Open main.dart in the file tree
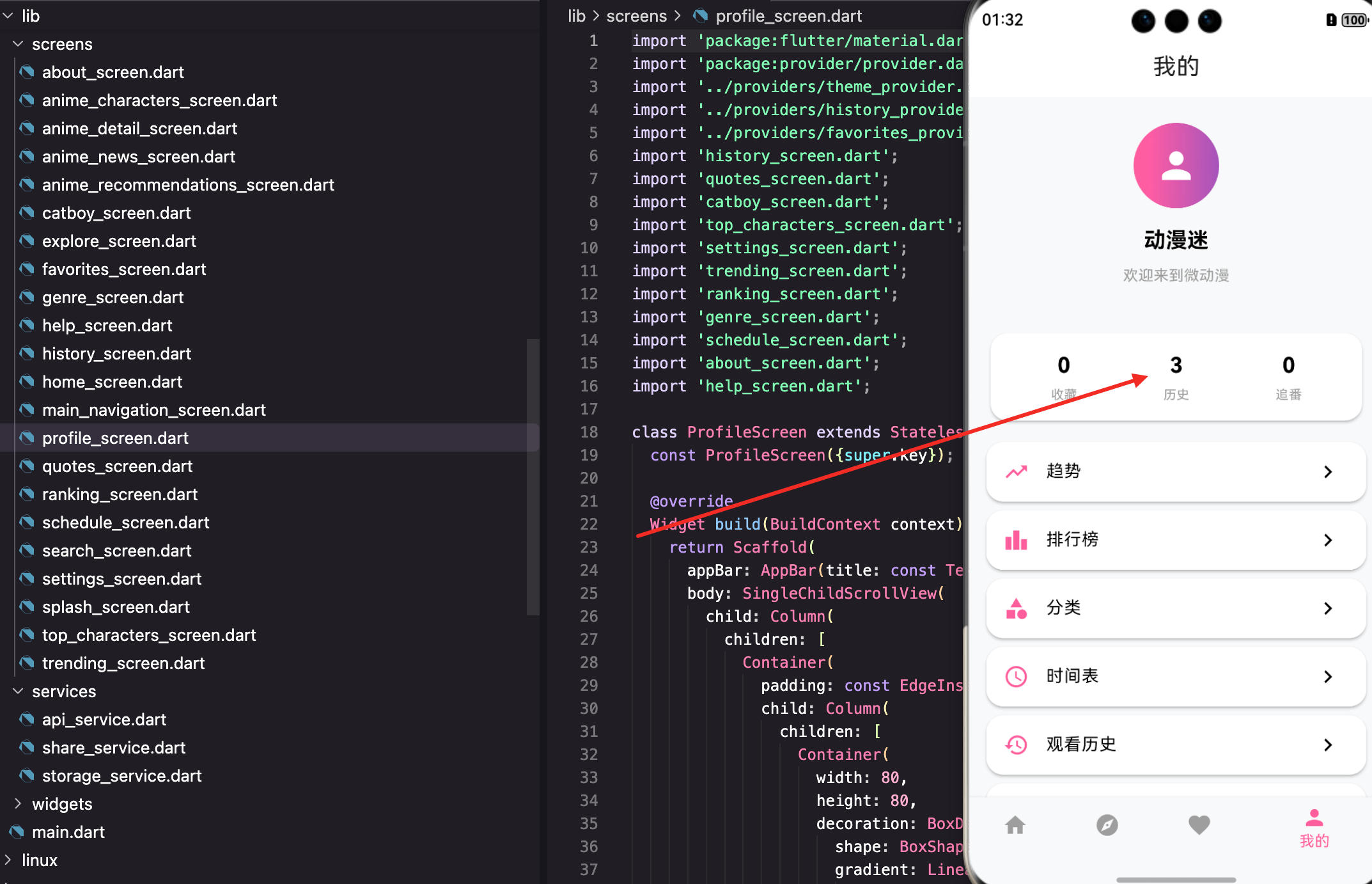 [68, 832]
